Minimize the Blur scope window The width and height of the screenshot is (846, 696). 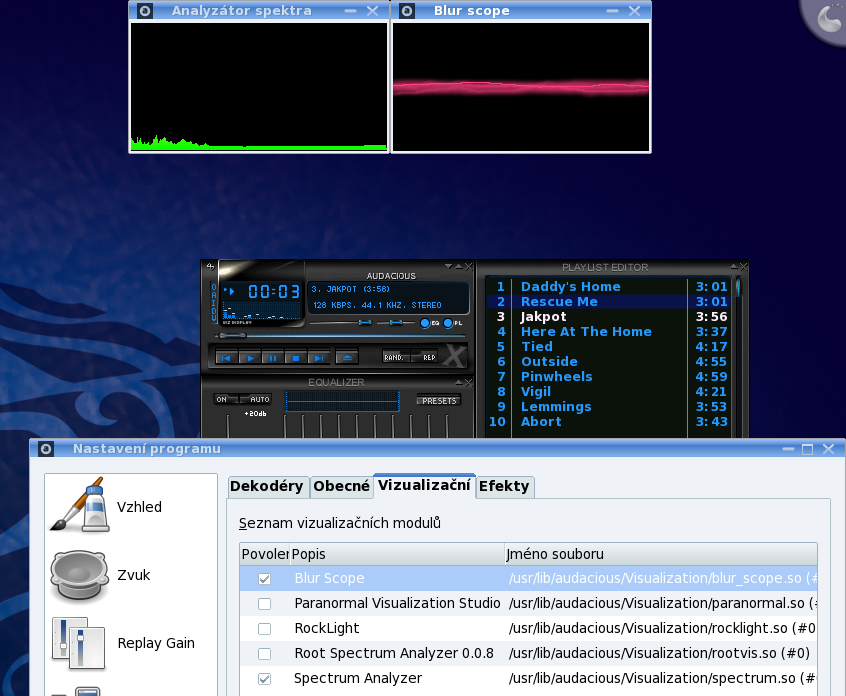coord(612,11)
